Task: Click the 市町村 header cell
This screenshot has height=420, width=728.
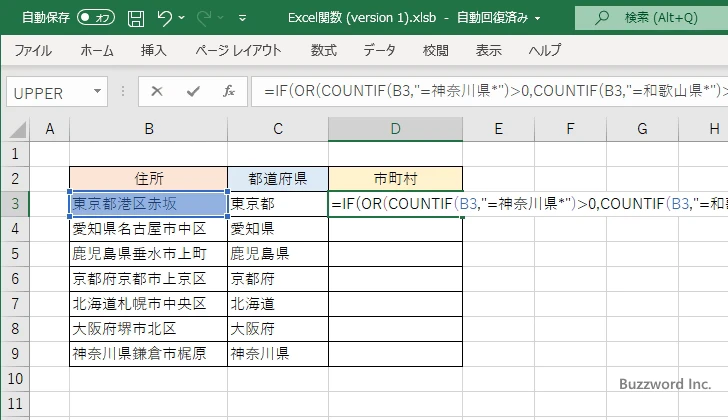Action: pos(395,179)
